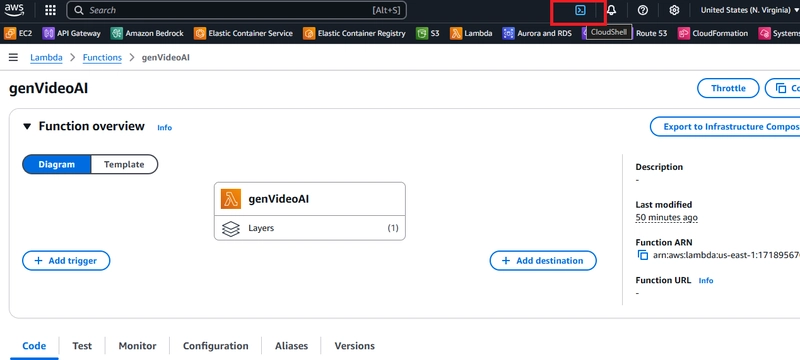Click the search magnifier icon

[79, 10]
